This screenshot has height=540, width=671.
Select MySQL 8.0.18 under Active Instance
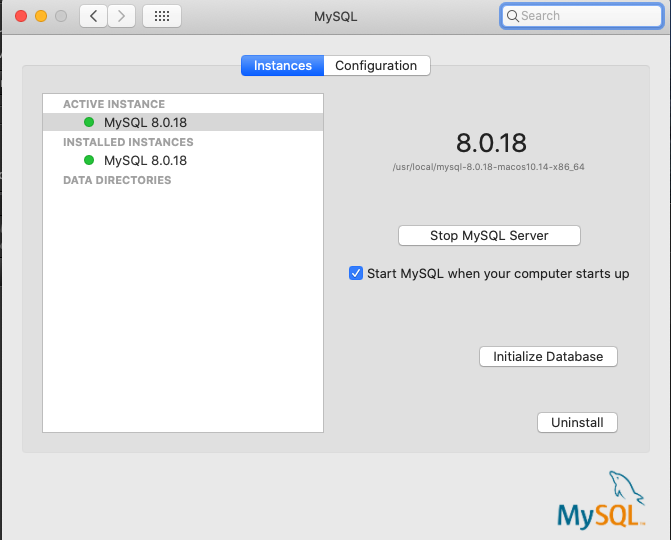[183, 122]
